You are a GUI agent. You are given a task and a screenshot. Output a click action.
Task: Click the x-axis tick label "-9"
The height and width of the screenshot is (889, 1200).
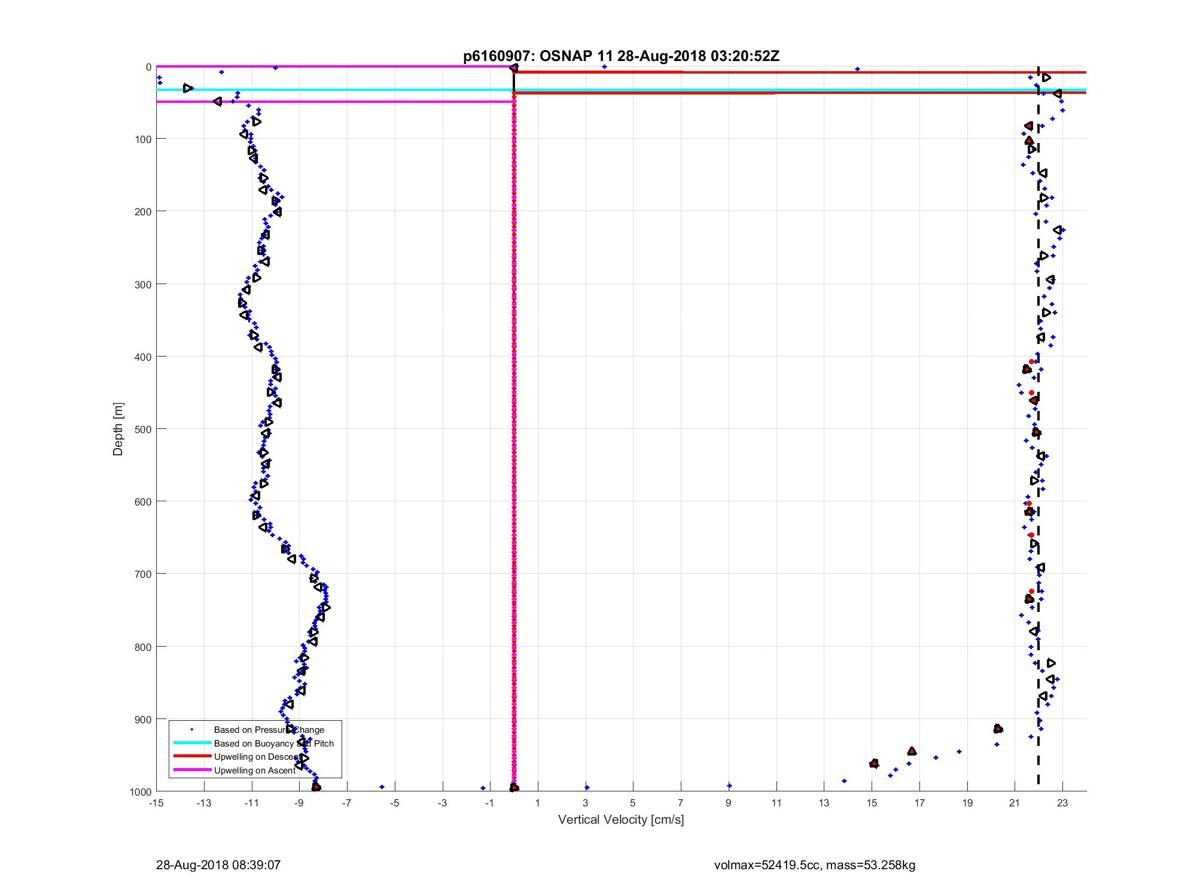[x=299, y=803]
